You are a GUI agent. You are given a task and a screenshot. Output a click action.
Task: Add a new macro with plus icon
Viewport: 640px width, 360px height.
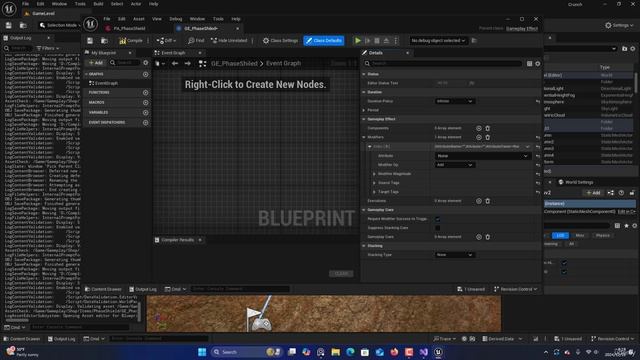(146, 102)
